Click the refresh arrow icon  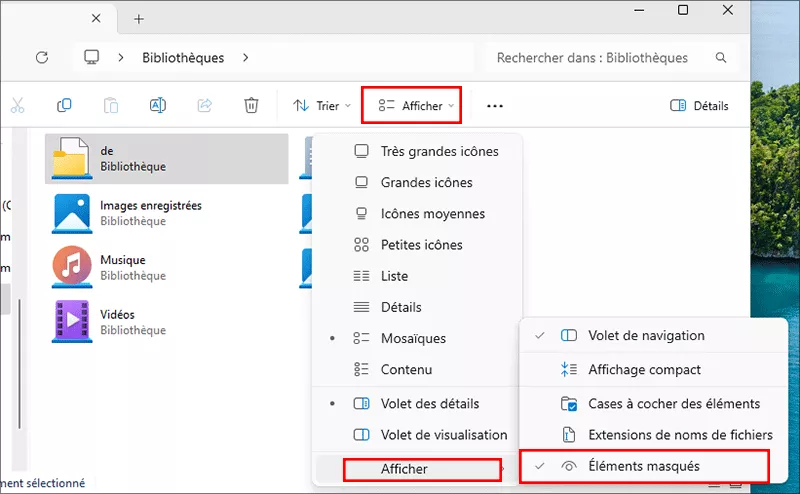42,58
